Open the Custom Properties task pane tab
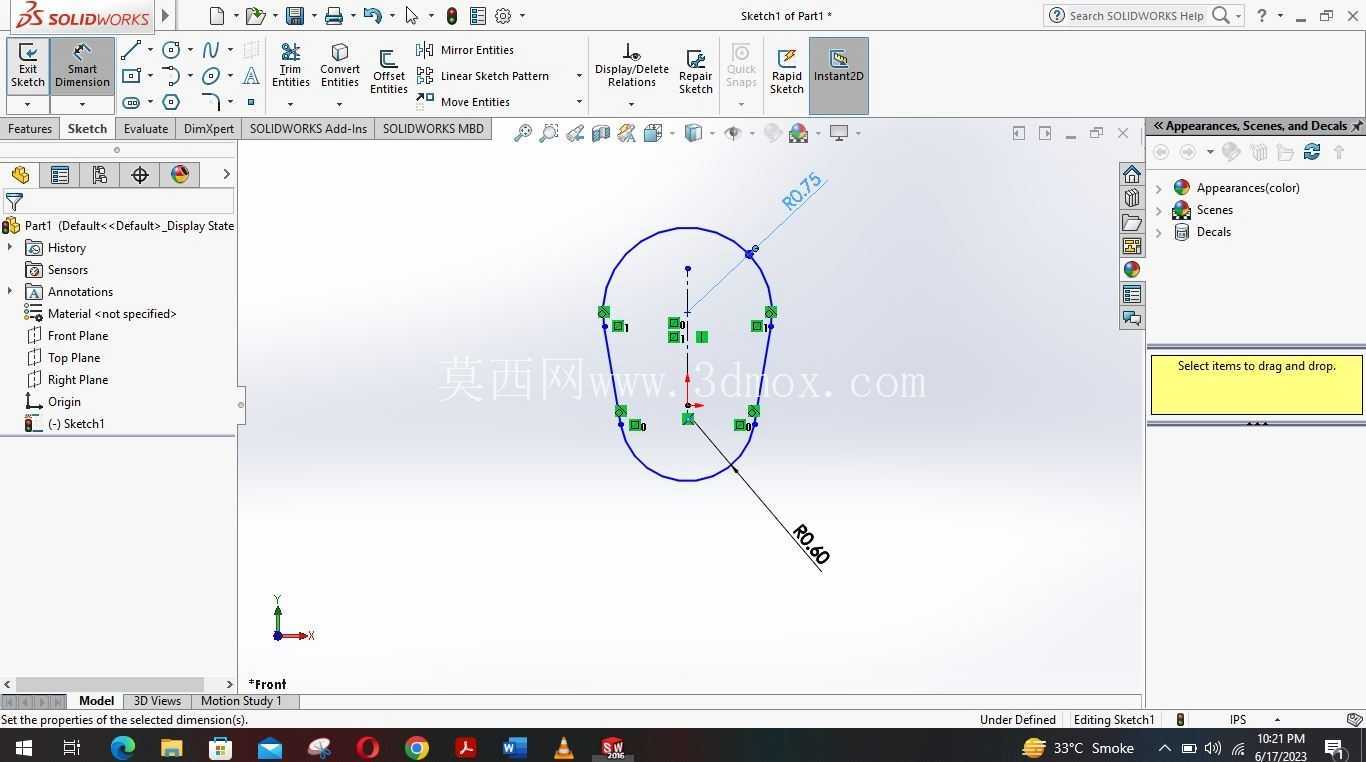1366x762 pixels. (1132, 294)
